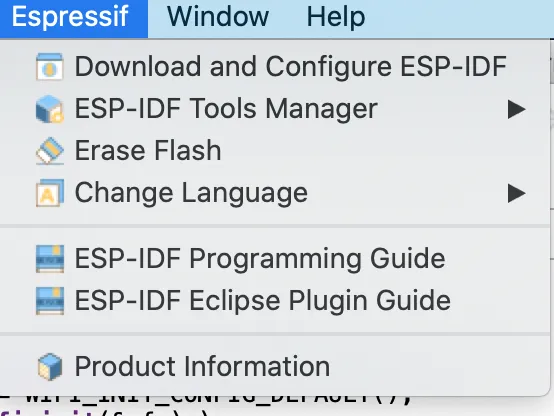This screenshot has width=554, height=416.
Task: Choose Download and Configure ESP-IDF
Action: pyautogui.click(x=275, y=66)
